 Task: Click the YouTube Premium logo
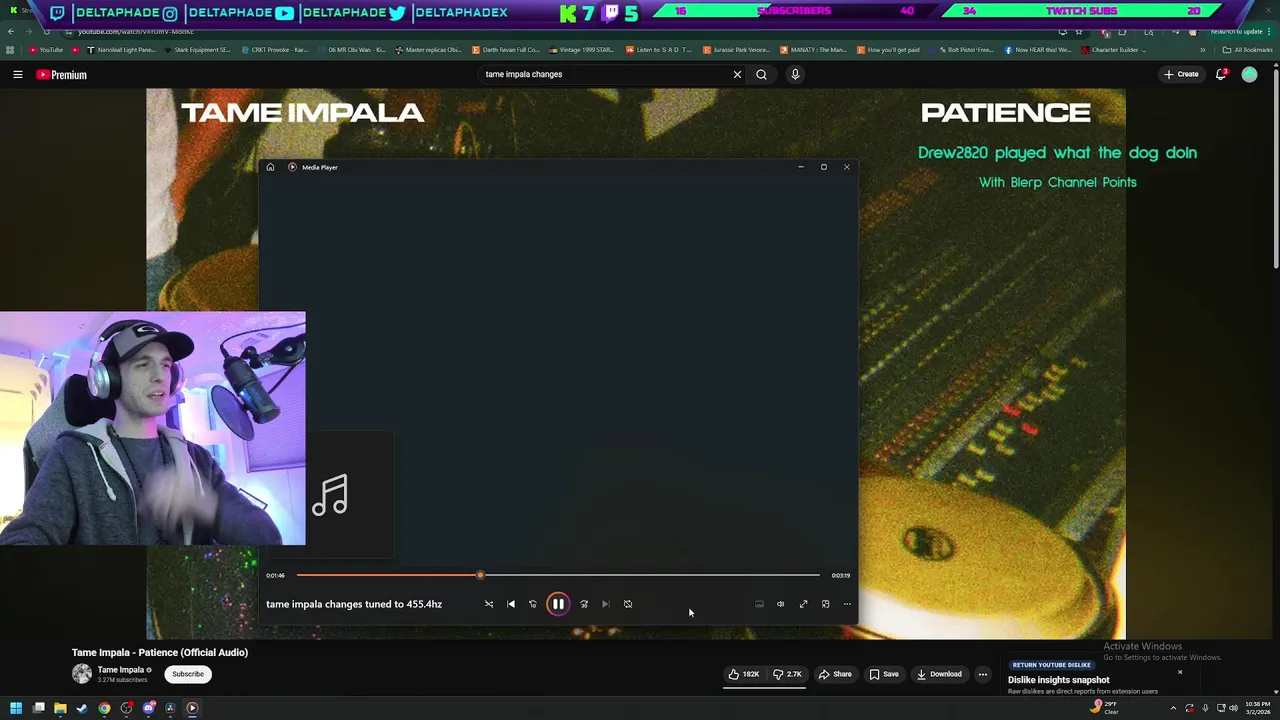coord(62,74)
